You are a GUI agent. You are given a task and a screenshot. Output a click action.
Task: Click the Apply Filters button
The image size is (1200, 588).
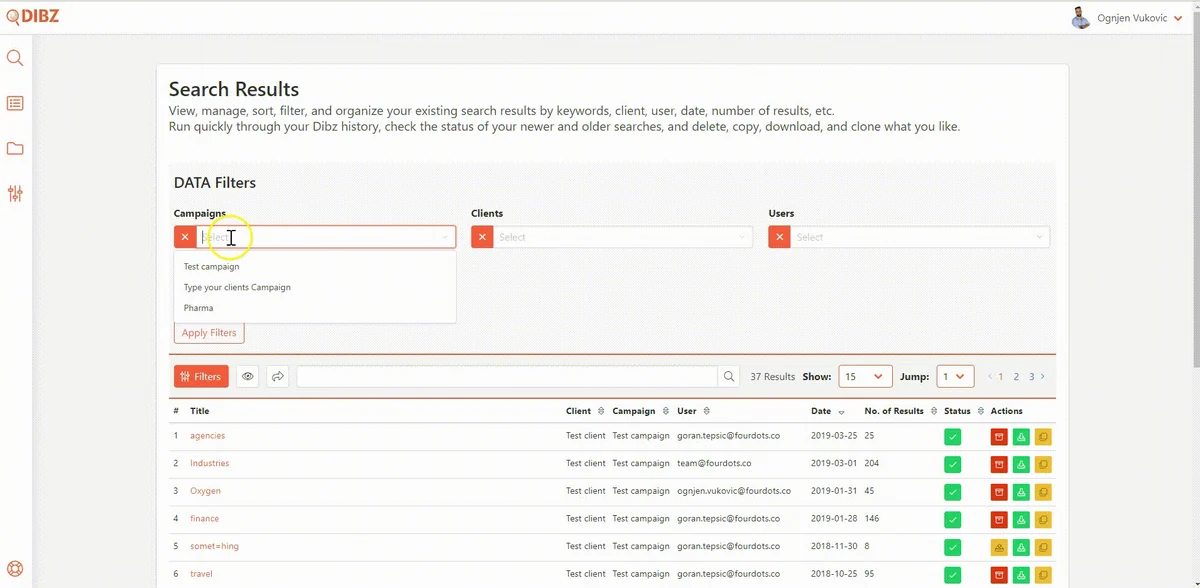[209, 333]
